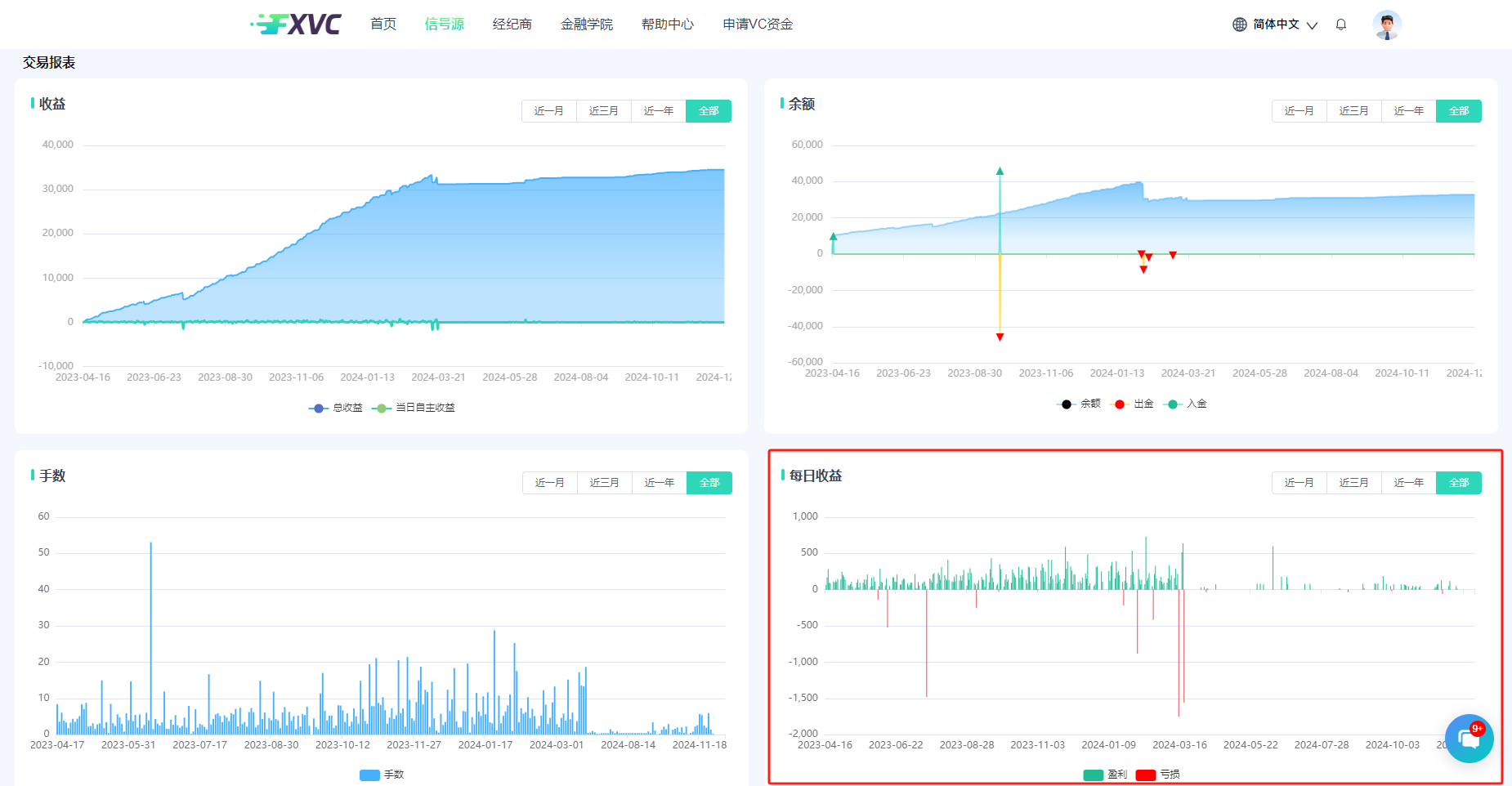Click the user avatar icon
Image resolution: width=1512 pixels, height=786 pixels.
click(1386, 25)
